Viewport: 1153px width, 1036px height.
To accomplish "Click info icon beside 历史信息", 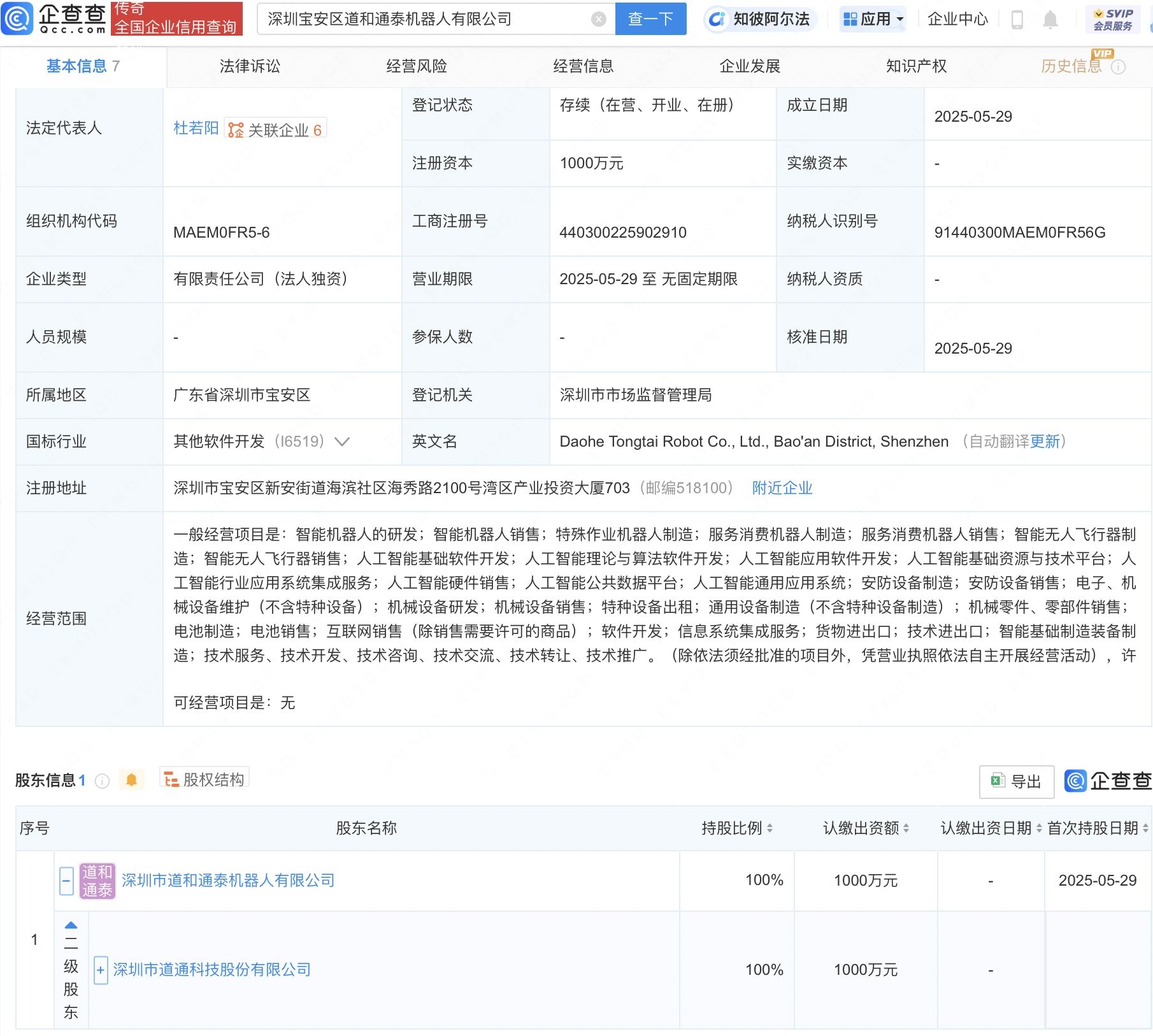I will coord(1118,67).
